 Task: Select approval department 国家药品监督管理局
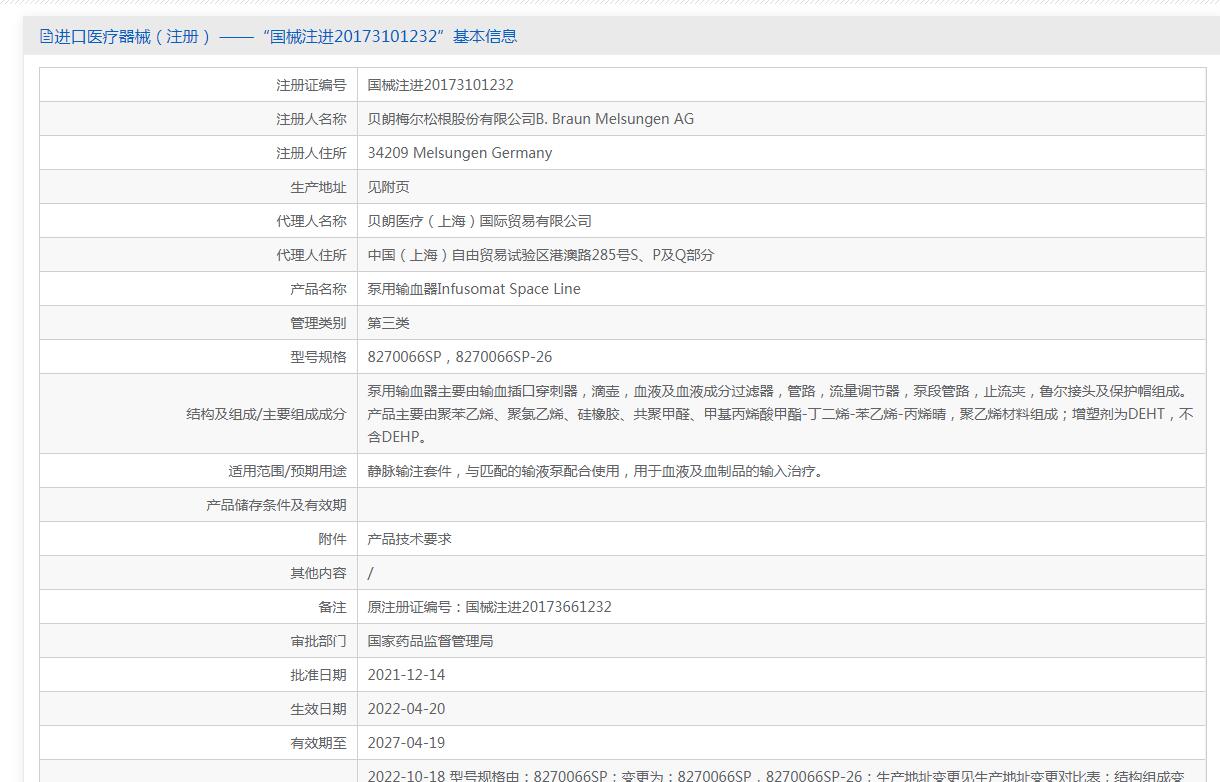point(430,641)
